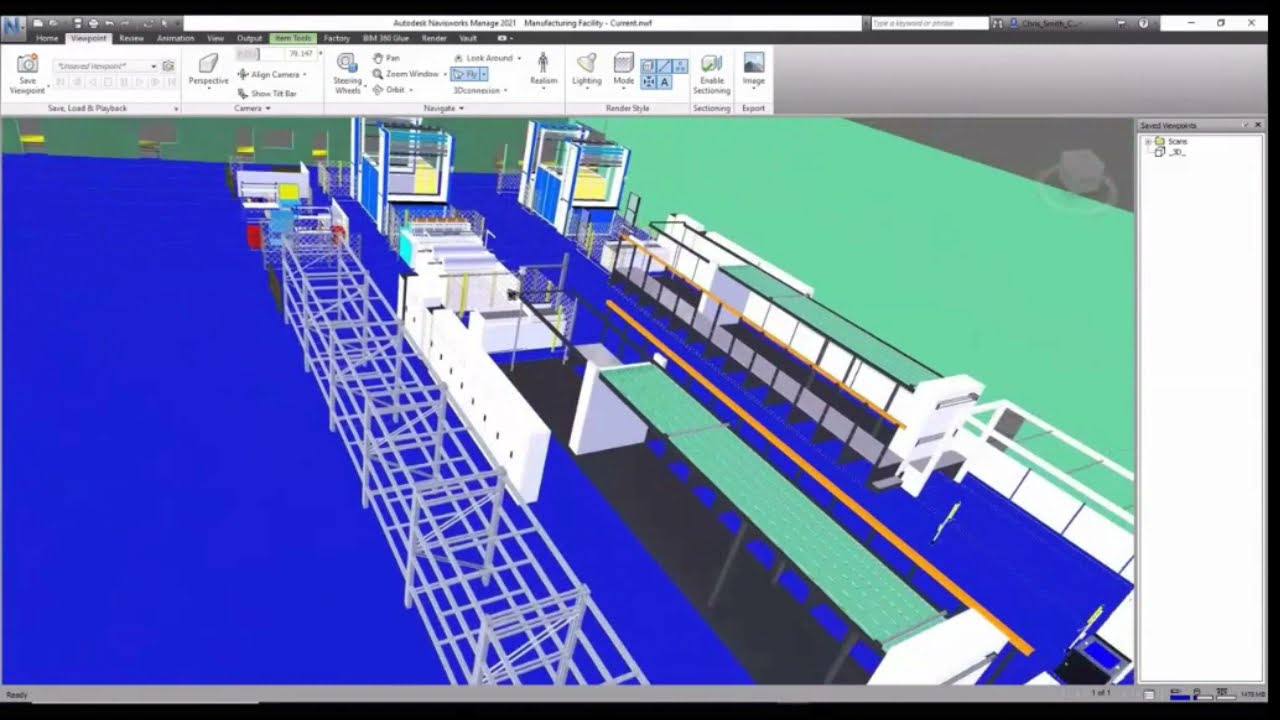Toggle Surfaces display in Render Style
The width and height of the screenshot is (1280, 720).
pos(648,66)
